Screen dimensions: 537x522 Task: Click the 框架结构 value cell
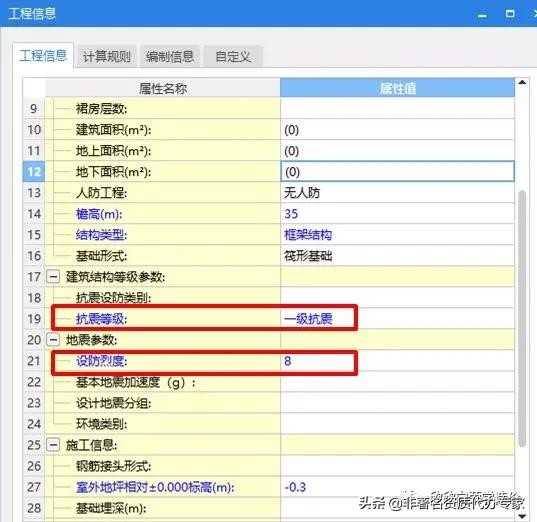398,235
